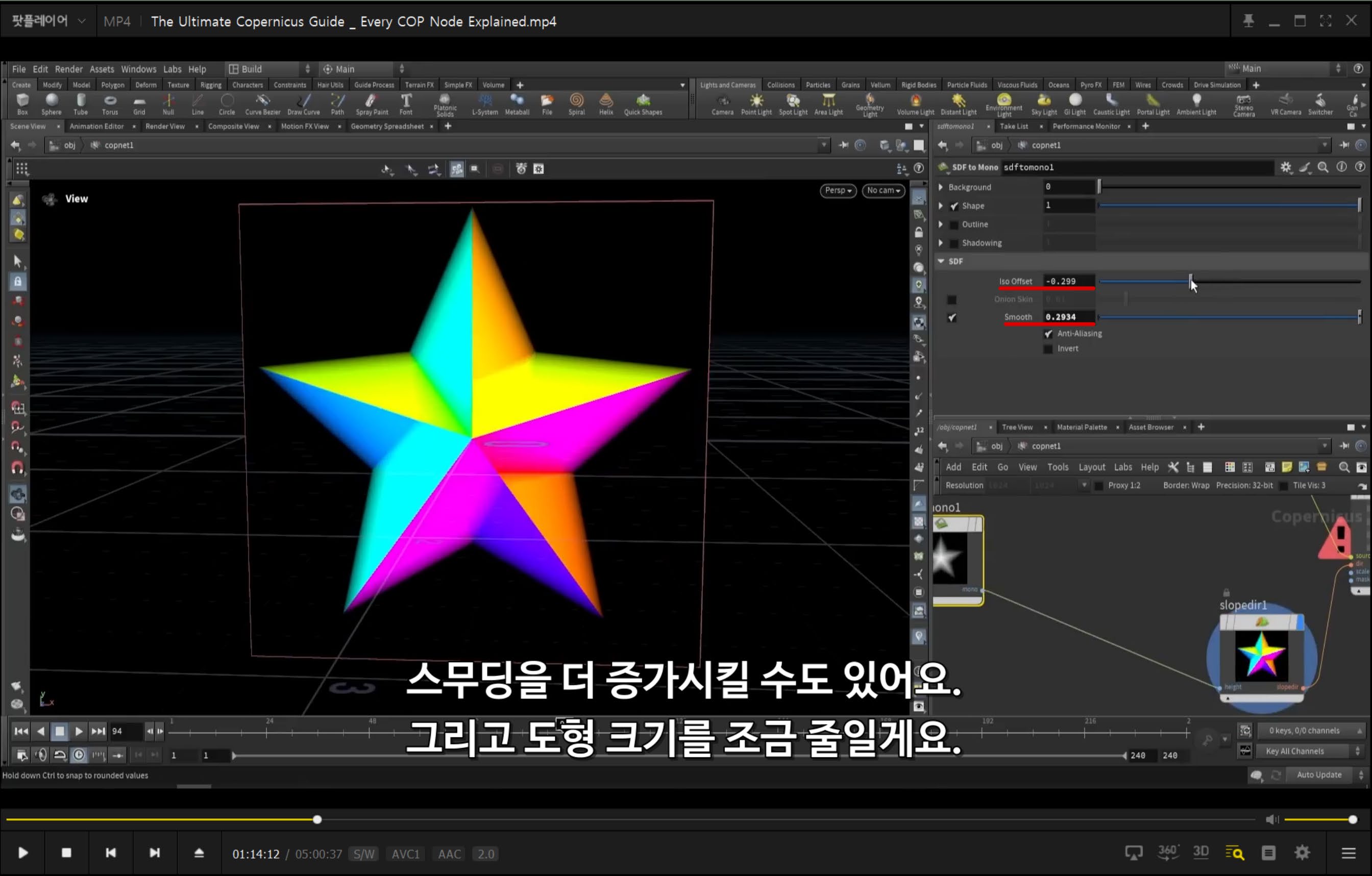Click the parameter pane search magnifier icon
This screenshot has width=1372, height=876.
(1323, 167)
